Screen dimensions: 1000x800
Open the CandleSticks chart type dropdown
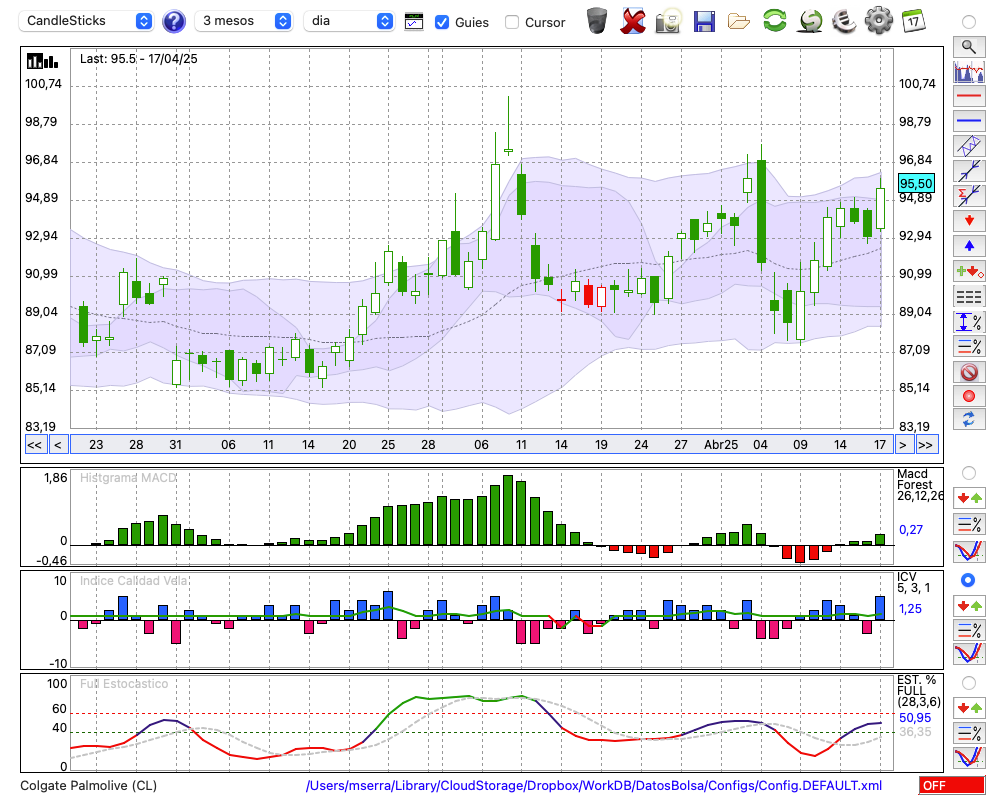click(x=86, y=21)
